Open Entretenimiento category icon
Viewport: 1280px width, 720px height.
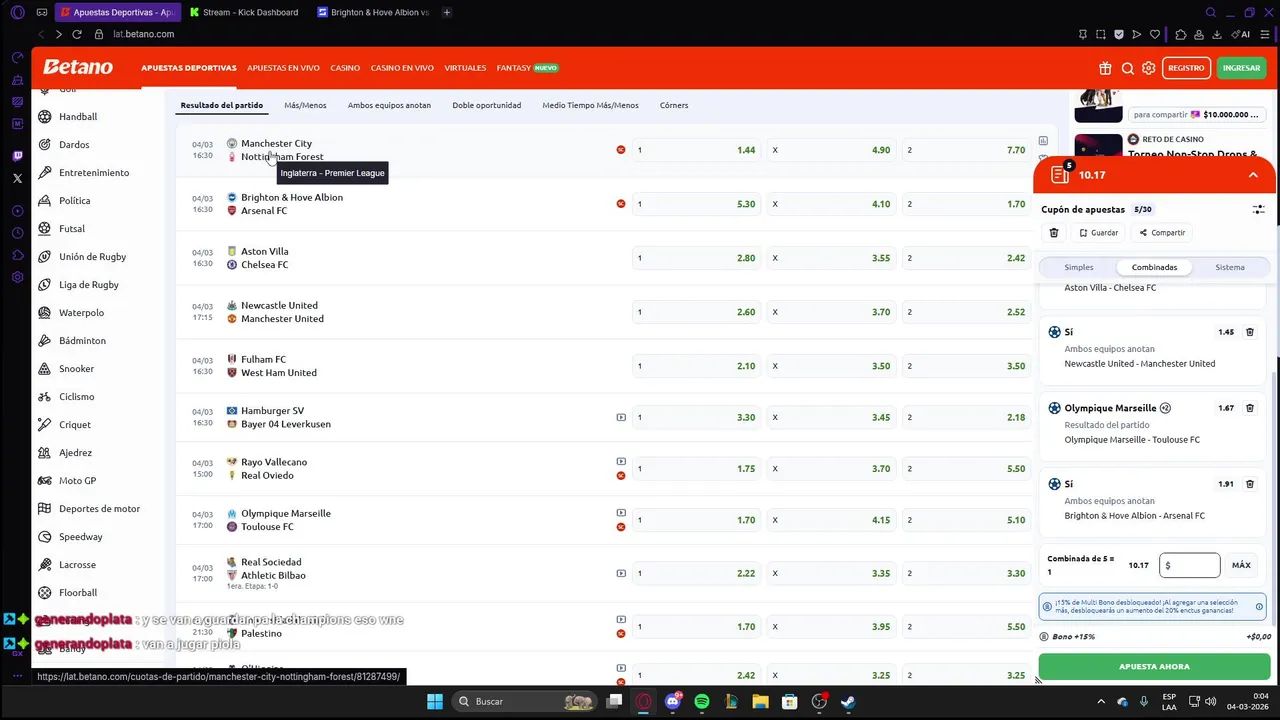[x=44, y=172]
